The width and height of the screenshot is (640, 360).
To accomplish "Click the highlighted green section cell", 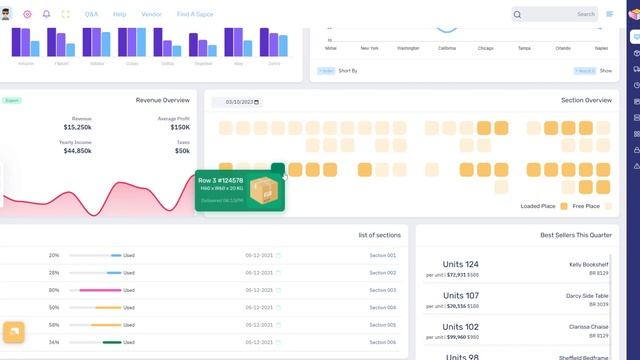I will point(278,168).
